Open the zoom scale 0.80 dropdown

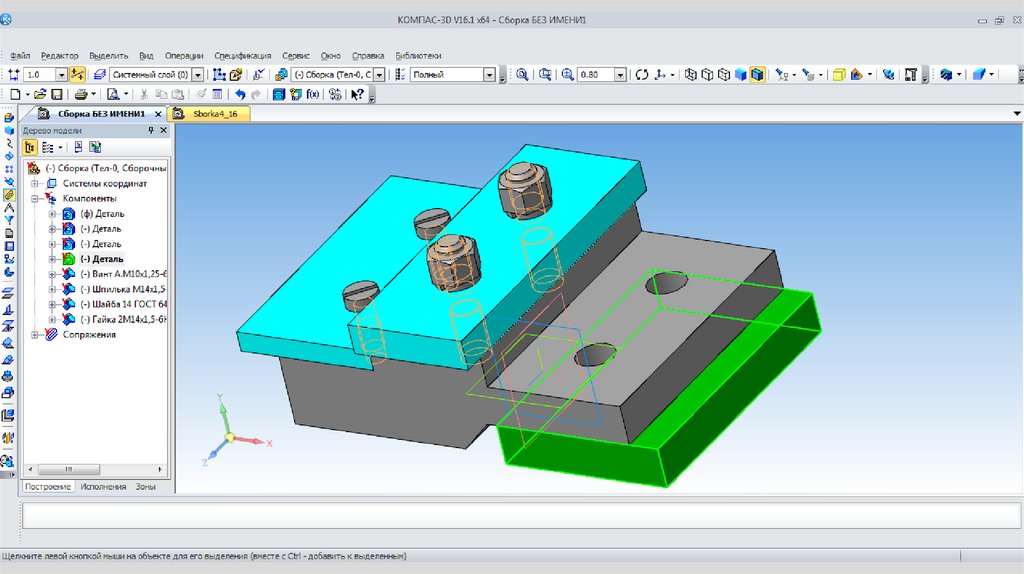[620, 75]
